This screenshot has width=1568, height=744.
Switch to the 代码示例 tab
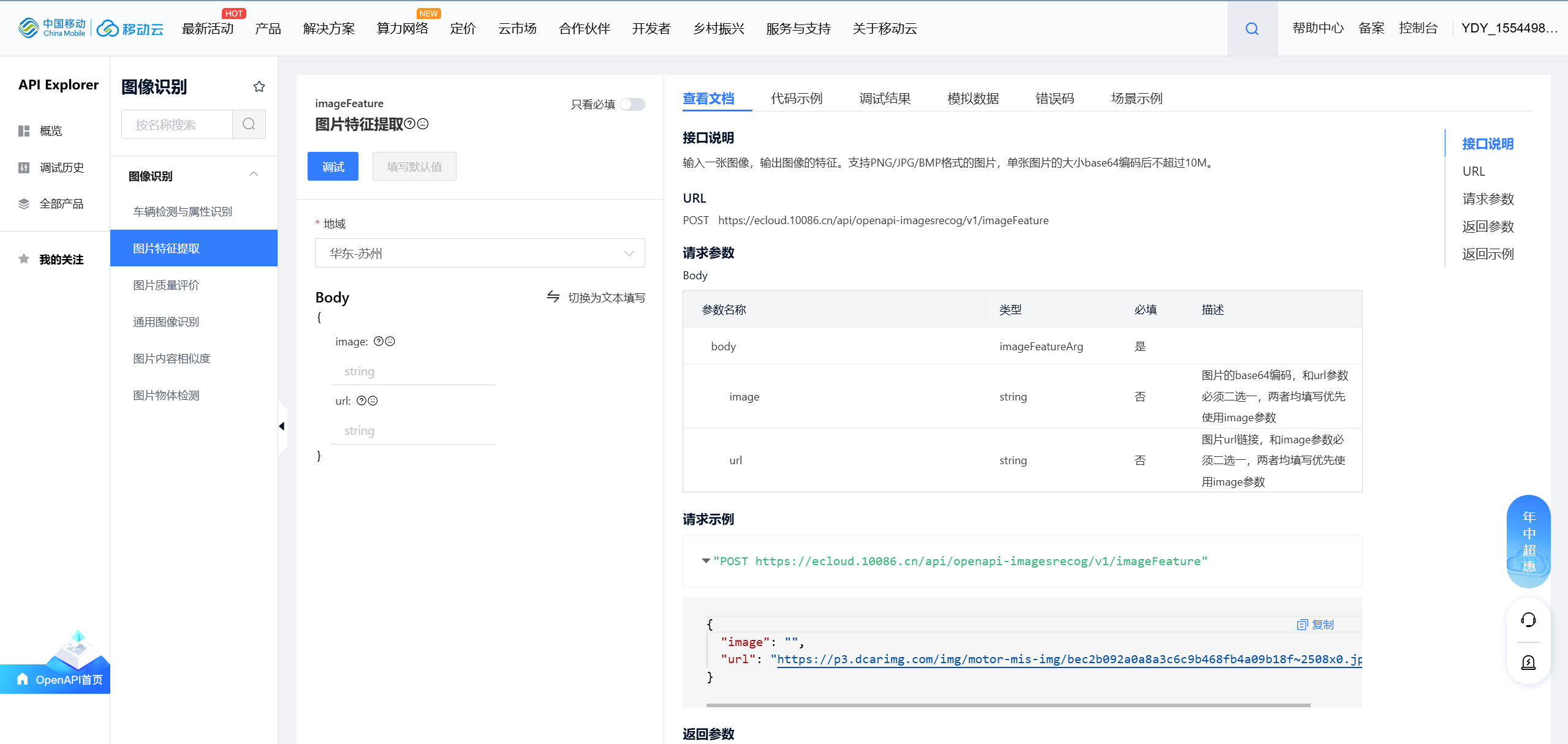point(797,98)
